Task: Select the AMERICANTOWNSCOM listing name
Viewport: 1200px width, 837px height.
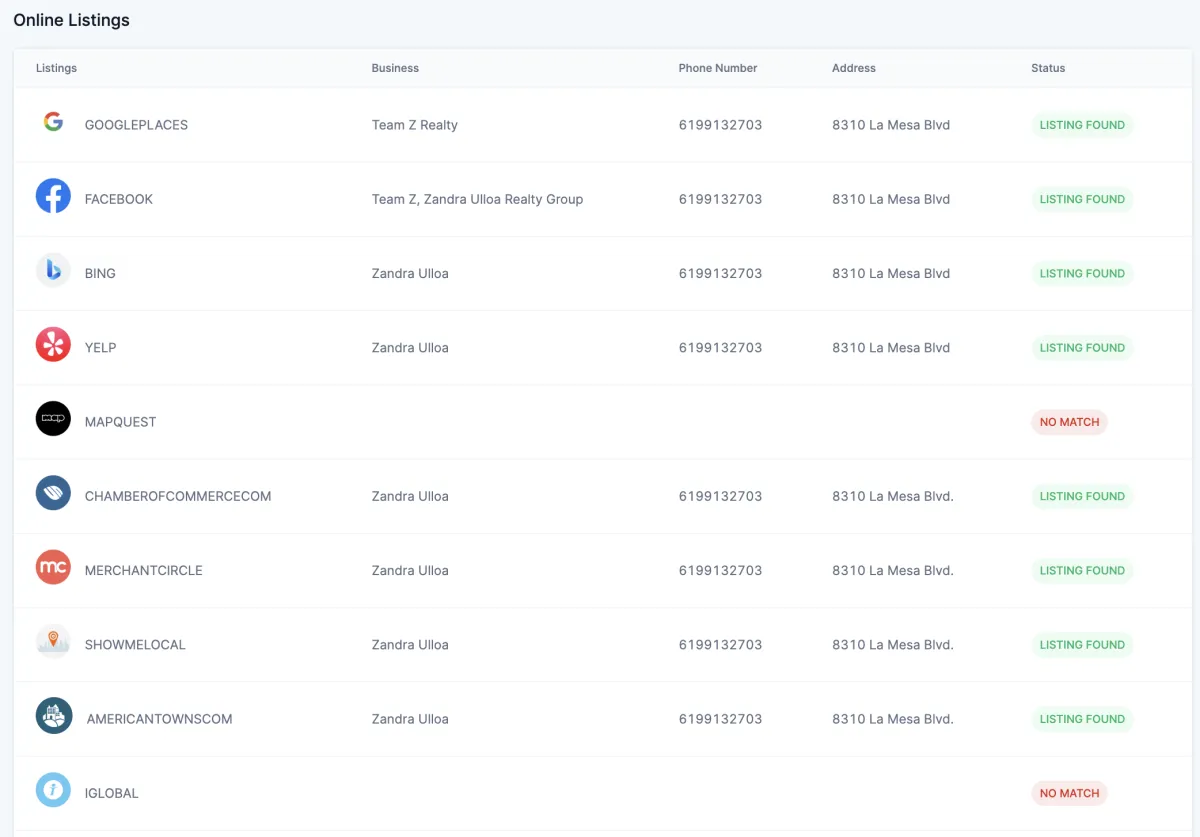Action: coord(160,719)
